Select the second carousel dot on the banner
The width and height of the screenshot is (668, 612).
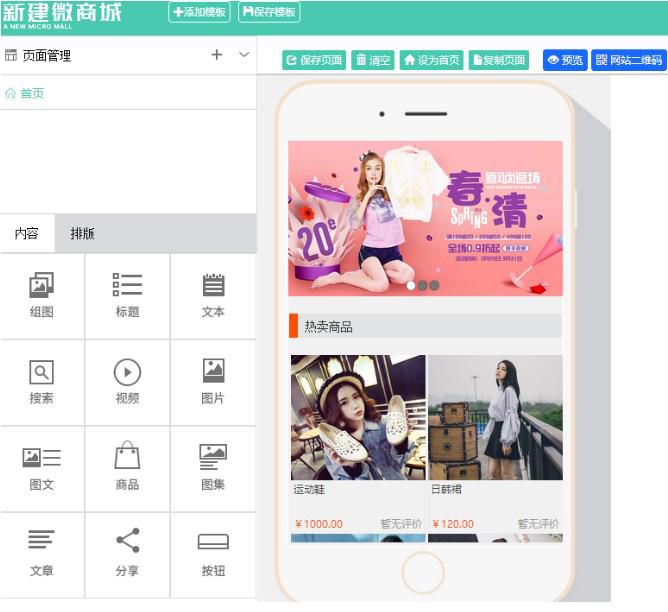coord(423,285)
